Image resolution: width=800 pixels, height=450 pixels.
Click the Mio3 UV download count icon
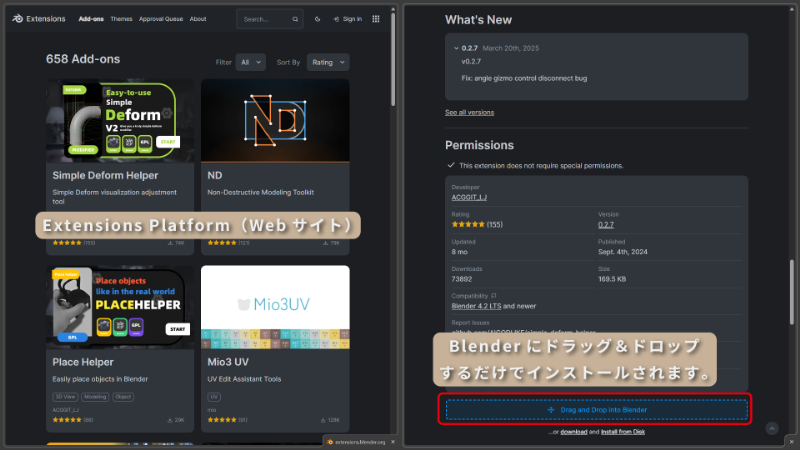tap(323, 420)
